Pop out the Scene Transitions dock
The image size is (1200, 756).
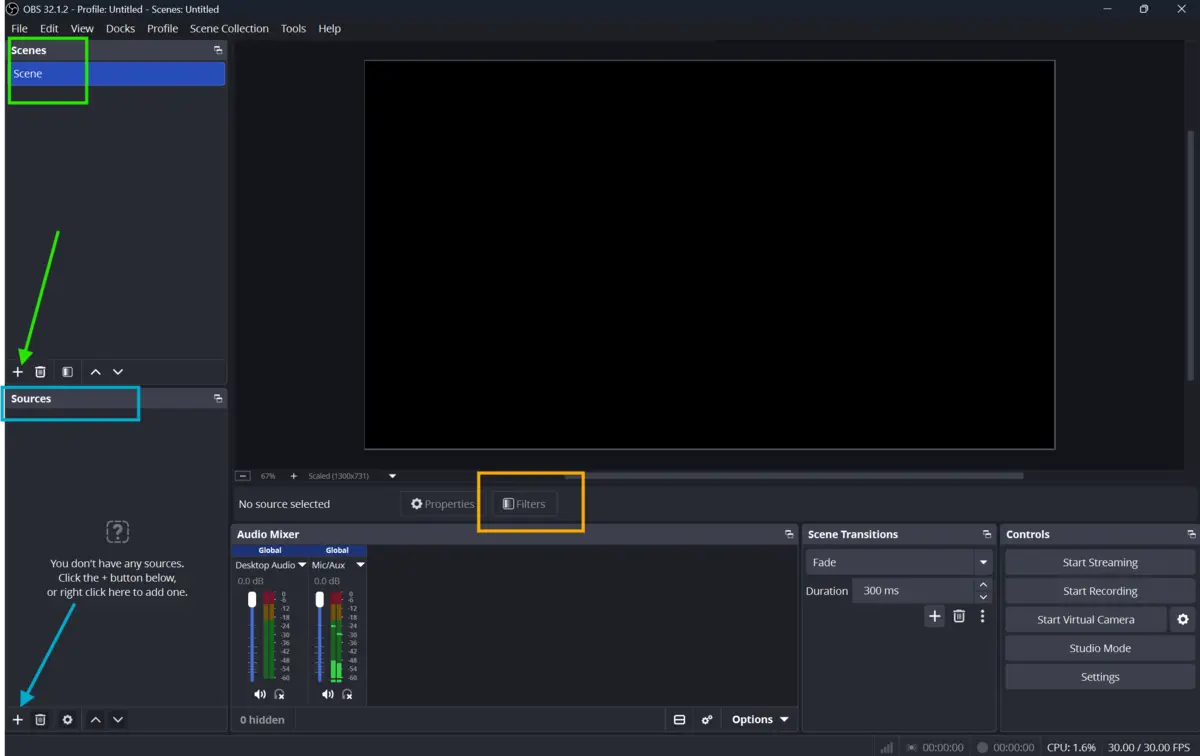point(987,534)
